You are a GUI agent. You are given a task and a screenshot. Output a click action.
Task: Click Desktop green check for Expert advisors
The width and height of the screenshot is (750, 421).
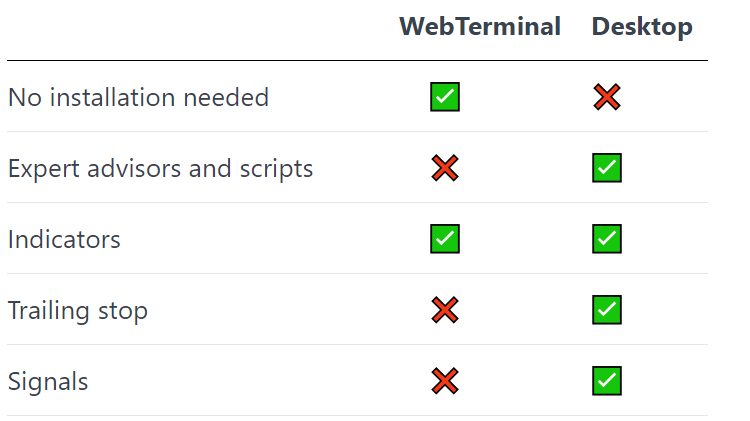[606, 168]
